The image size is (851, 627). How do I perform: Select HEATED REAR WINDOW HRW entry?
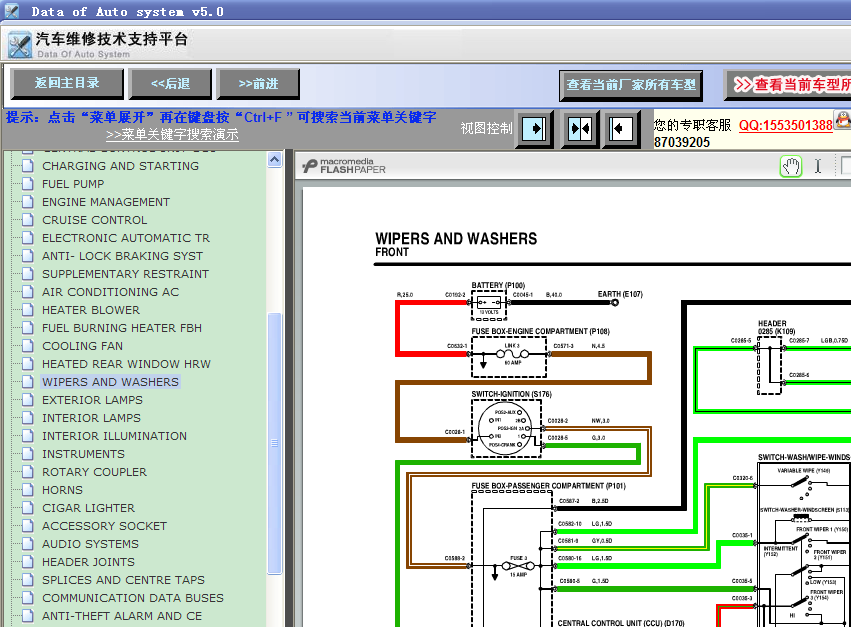126,364
